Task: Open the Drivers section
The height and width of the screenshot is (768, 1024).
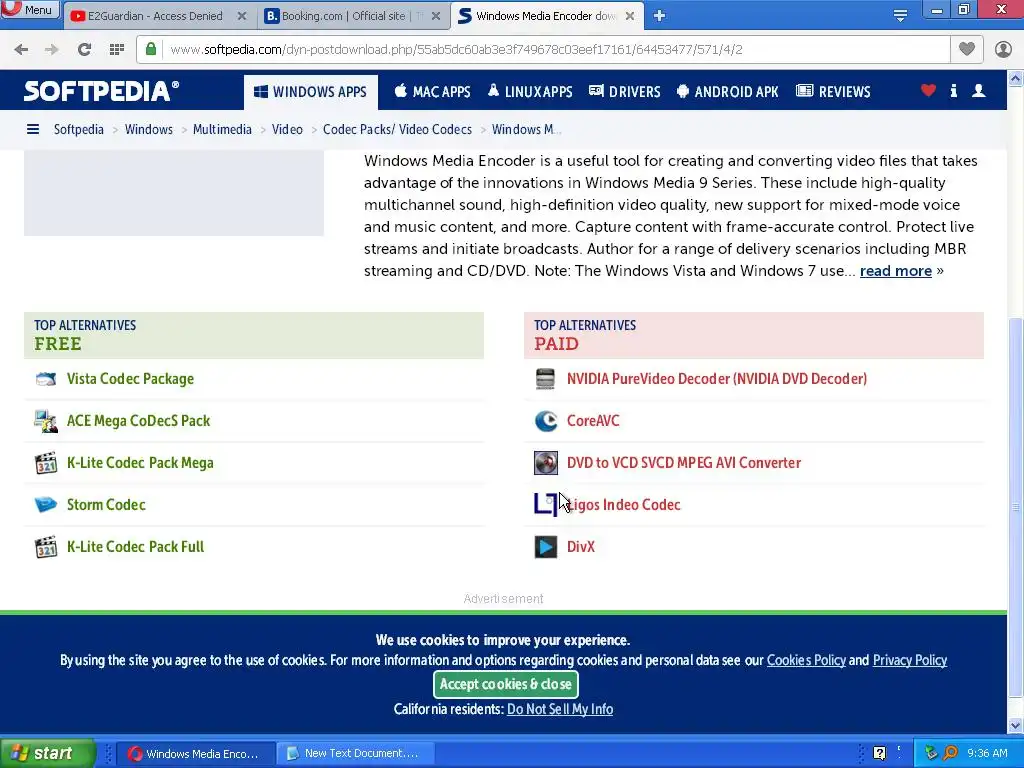Action: [625, 92]
